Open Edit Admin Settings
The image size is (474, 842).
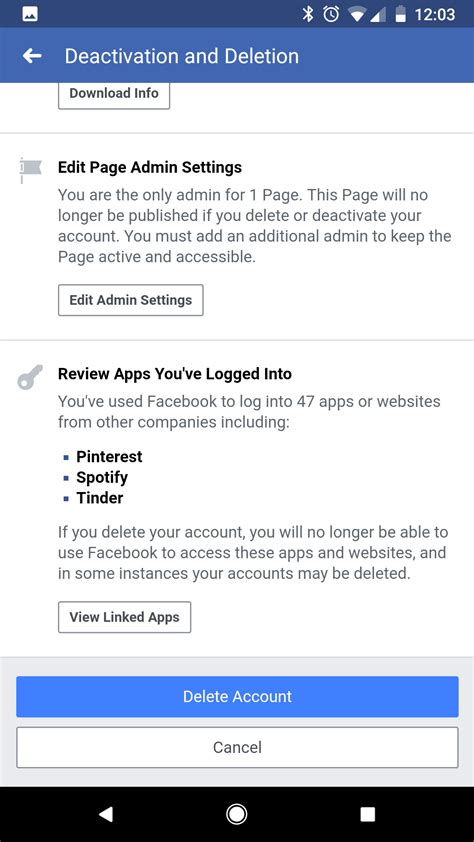[x=130, y=300]
